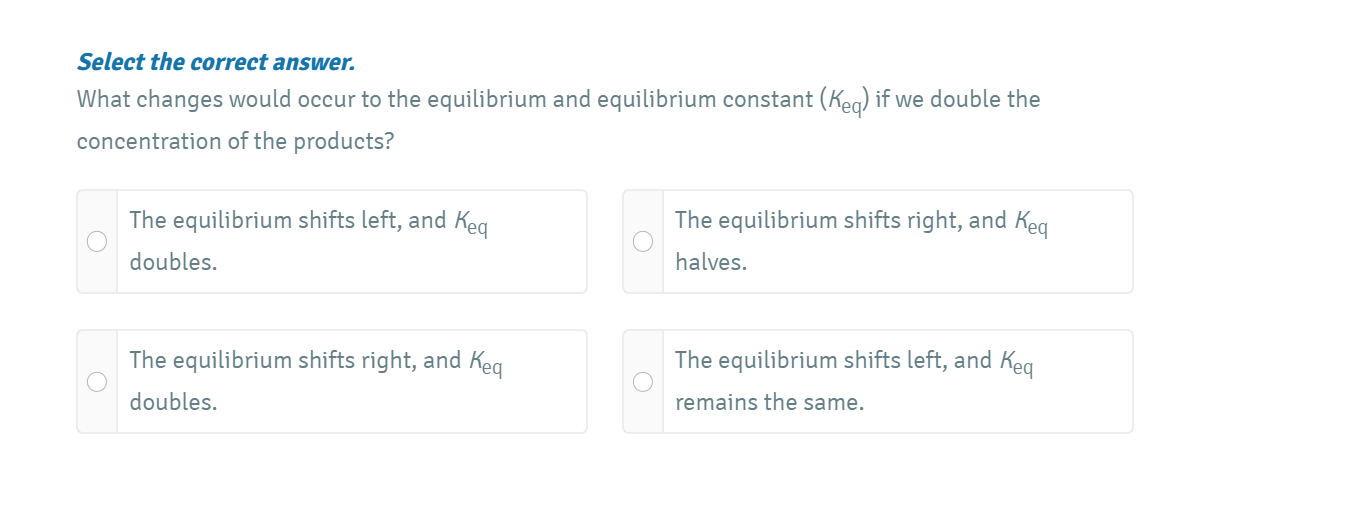Click the 'remains the same.' text
Viewport: 1357px width, 520px height.
coord(769,403)
